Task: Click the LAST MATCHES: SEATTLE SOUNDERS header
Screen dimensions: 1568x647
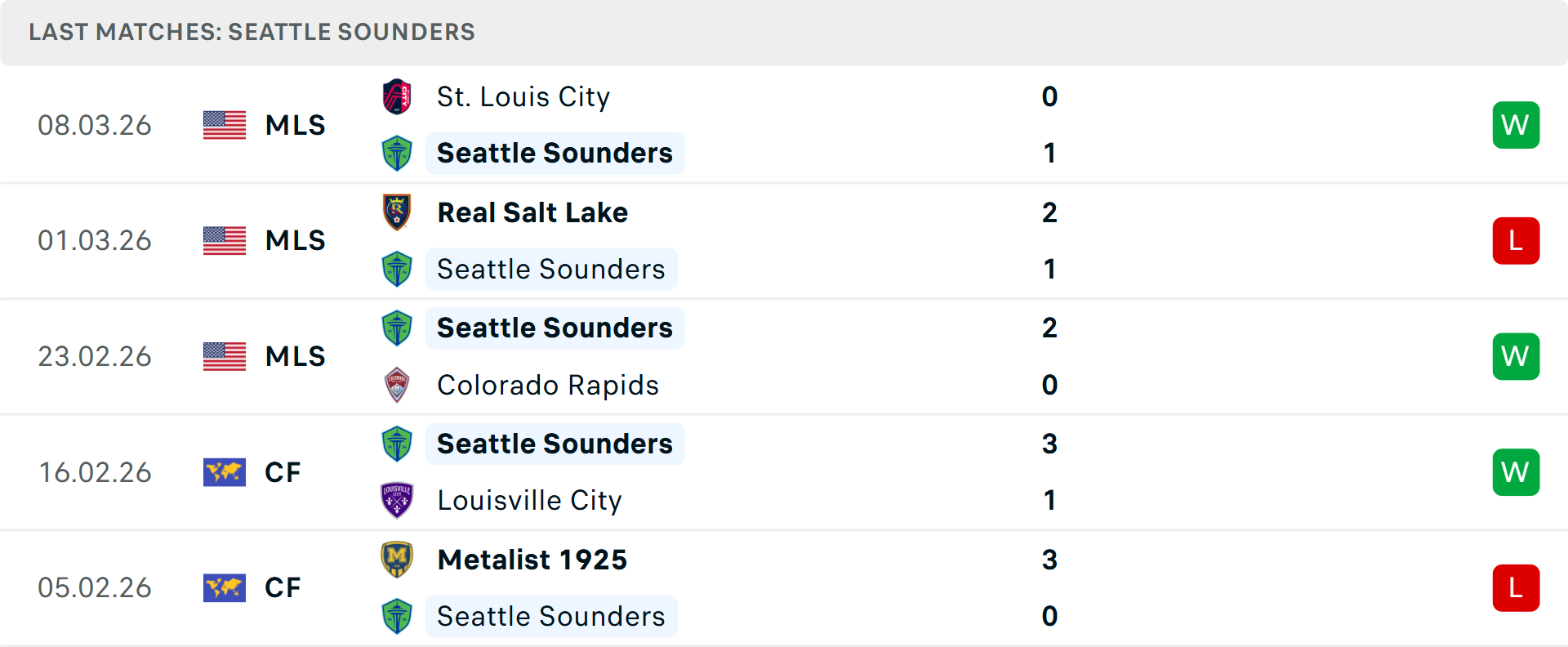Action: [252, 32]
